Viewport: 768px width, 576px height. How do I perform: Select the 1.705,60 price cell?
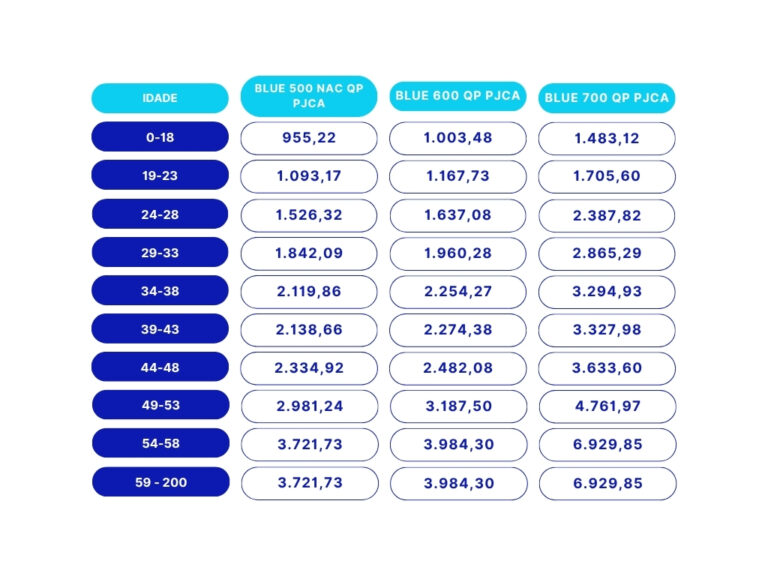pyautogui.click(x=607, y=176)
